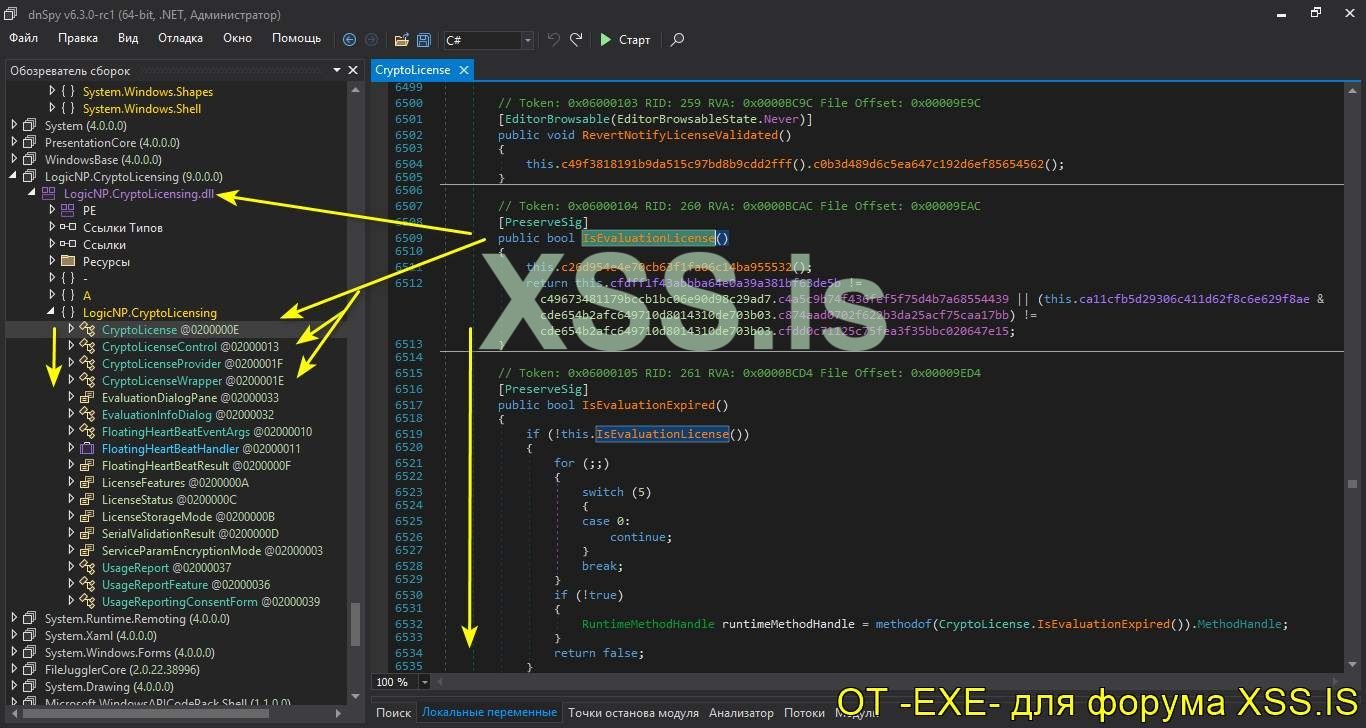Select FloatingHeartBeatResult in the tree
Image resolution: width=1366 pixels, height=728 pixels.
tap(196, 466)
